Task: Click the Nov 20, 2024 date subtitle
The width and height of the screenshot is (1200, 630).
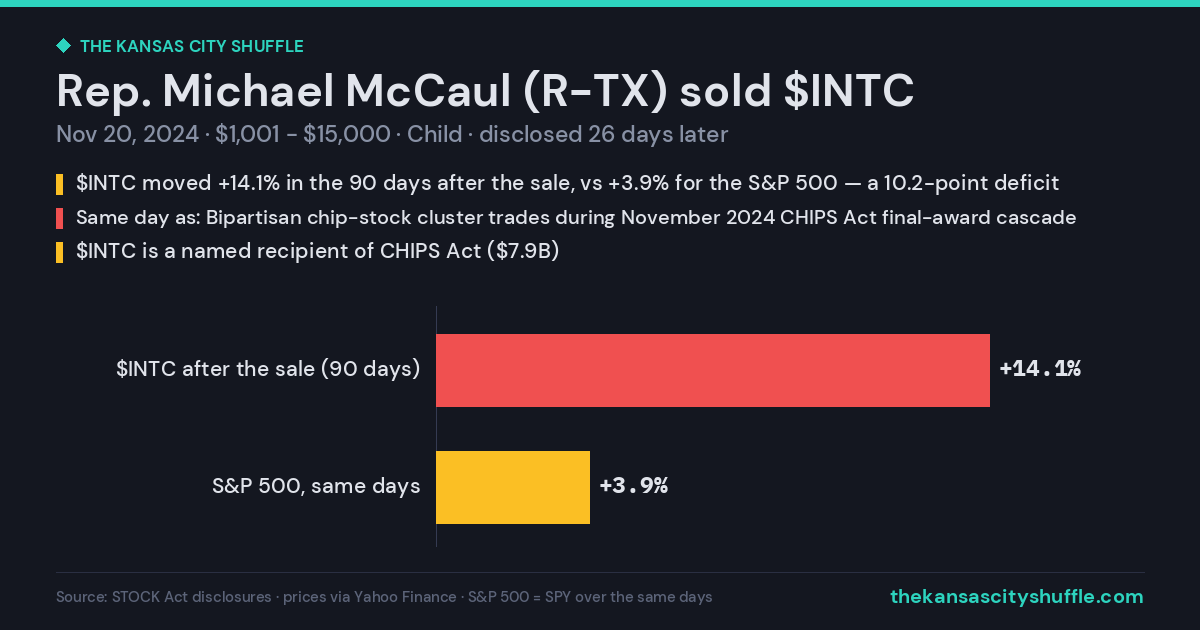Action: click(392, 134)
